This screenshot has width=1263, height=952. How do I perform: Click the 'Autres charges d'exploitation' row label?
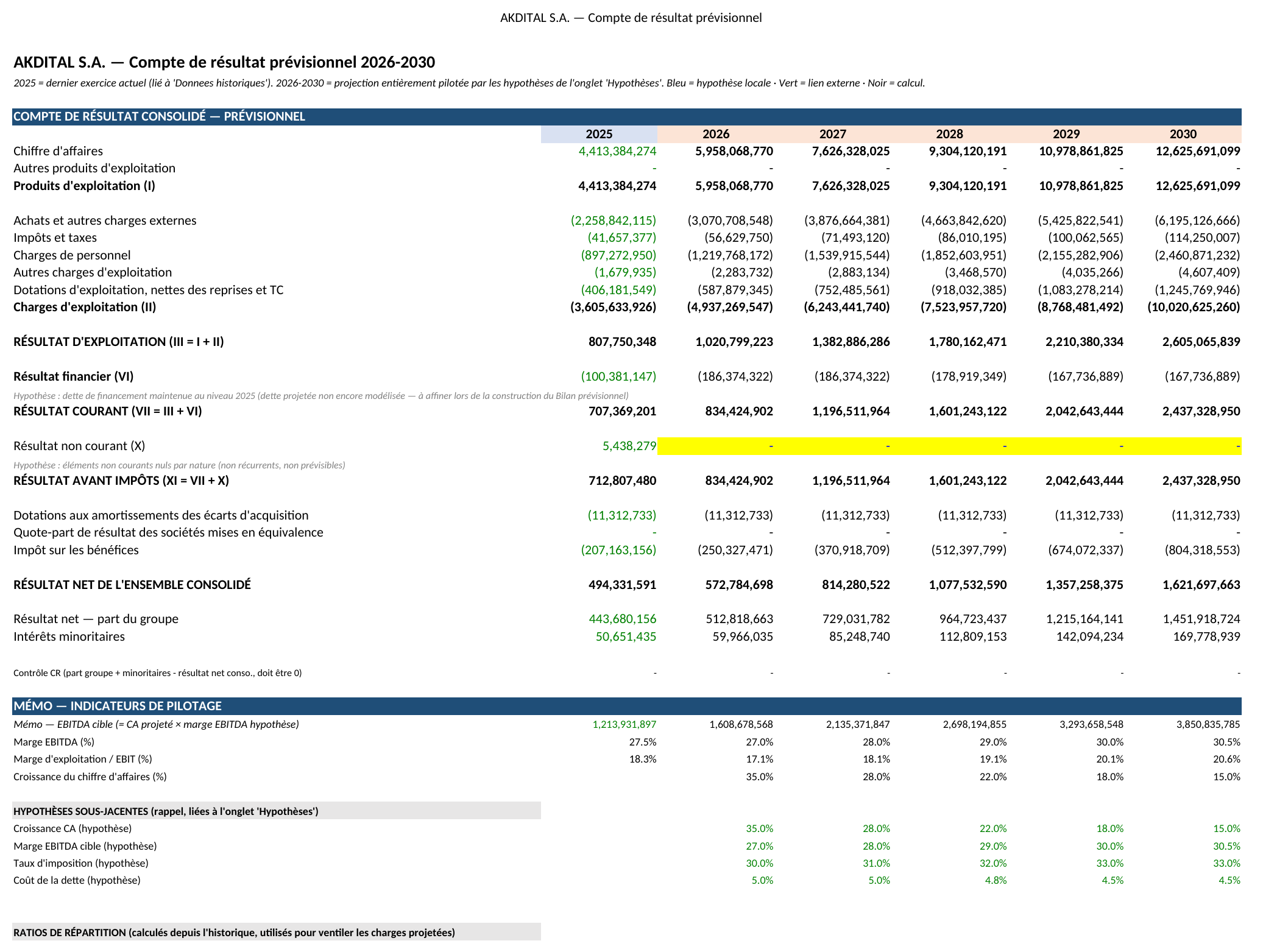93,272
